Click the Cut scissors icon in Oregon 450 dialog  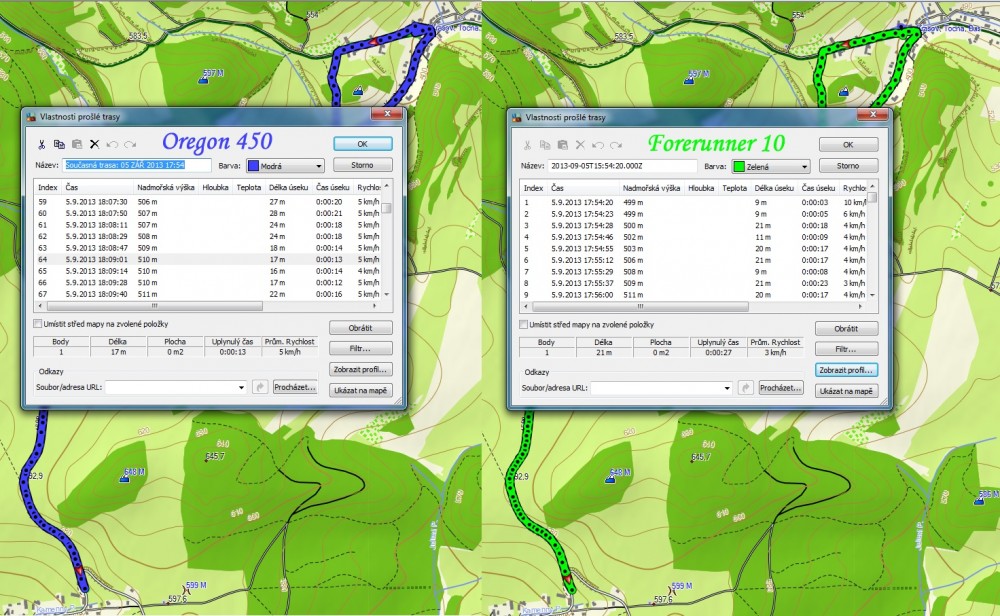(42, 144)
